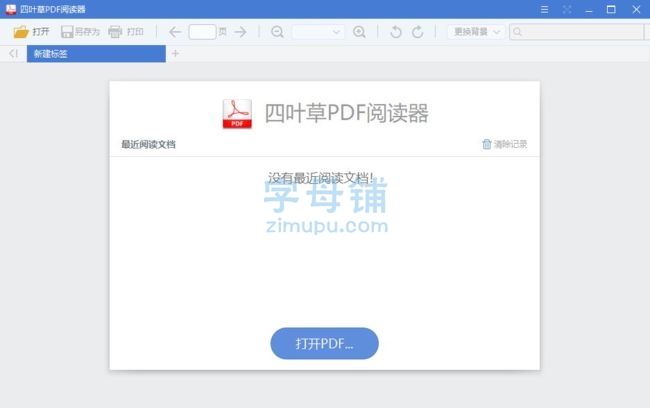Close the PDF reader window
The width and height of the screenshot is (650, 408).
tap(636, 10)
